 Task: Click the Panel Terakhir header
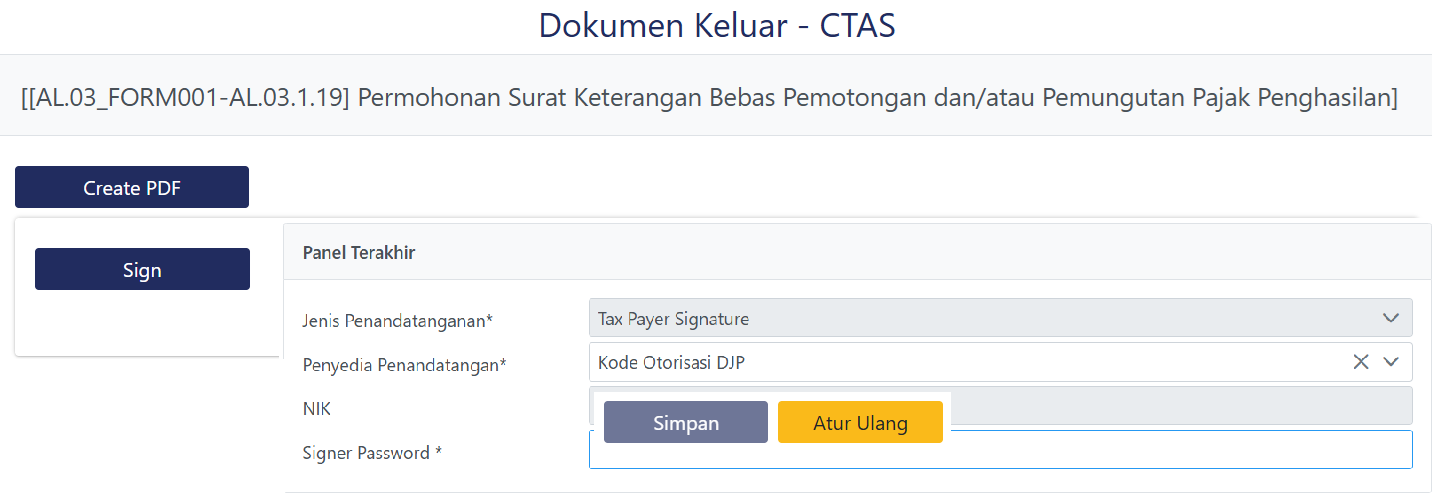pyautogui.click(x=359, y=253)
